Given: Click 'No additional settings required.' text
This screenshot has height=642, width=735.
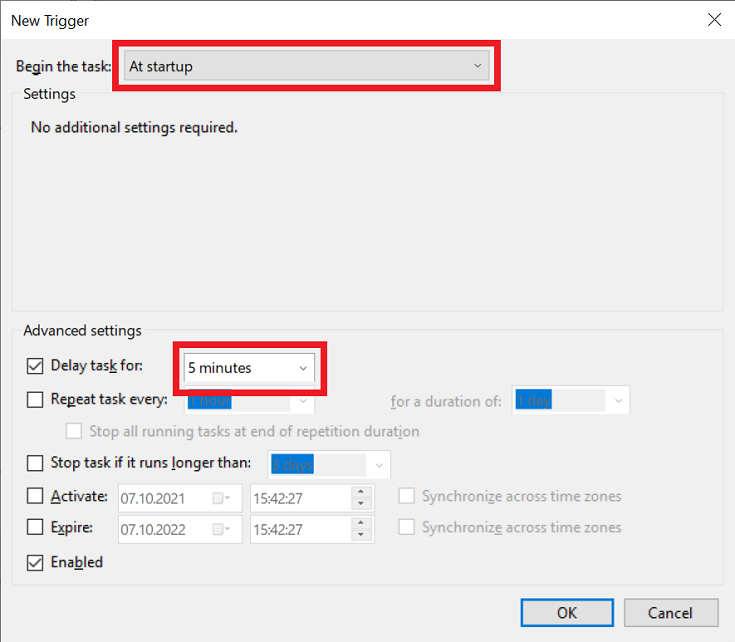Looking at the screenshot, I should coord(134,127).
